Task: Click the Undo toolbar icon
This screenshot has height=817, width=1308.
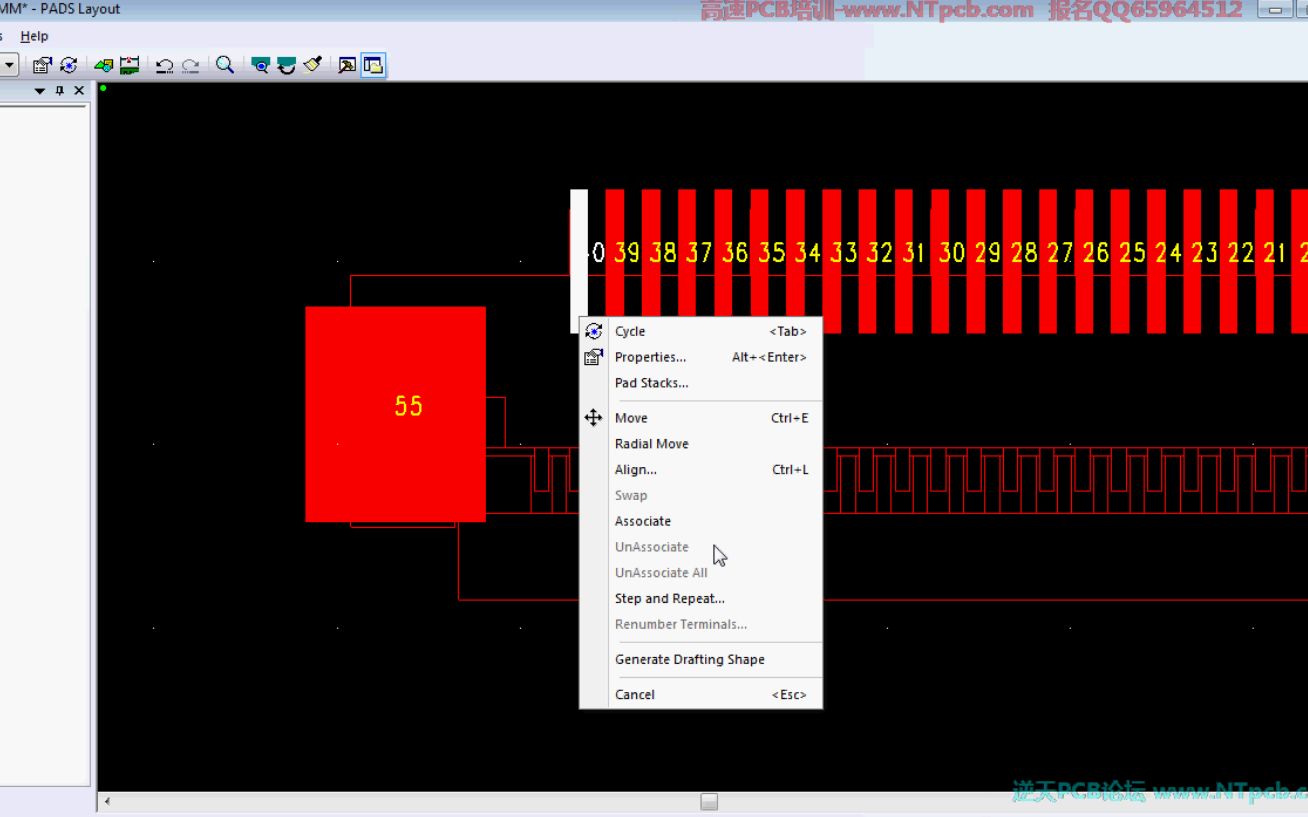Action: 165,65
